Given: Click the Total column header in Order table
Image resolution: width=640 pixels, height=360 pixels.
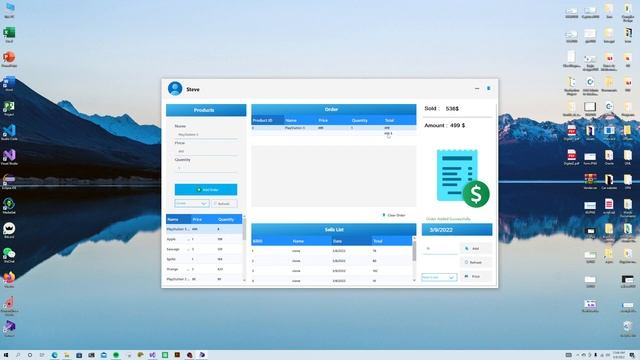Looking at the screenshot, I should point(399,120).
